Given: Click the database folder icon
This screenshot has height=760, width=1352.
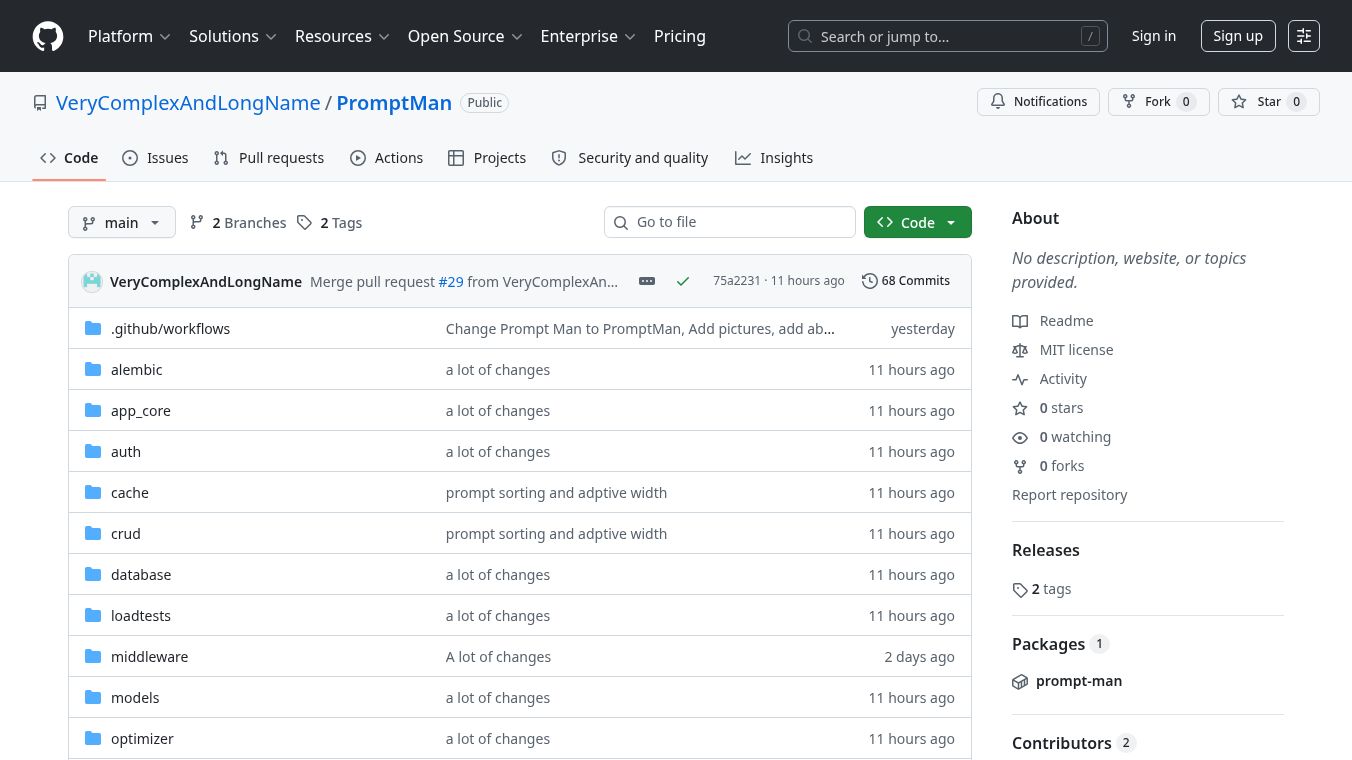Looking at the screenshot, I should tap(94, 574).
